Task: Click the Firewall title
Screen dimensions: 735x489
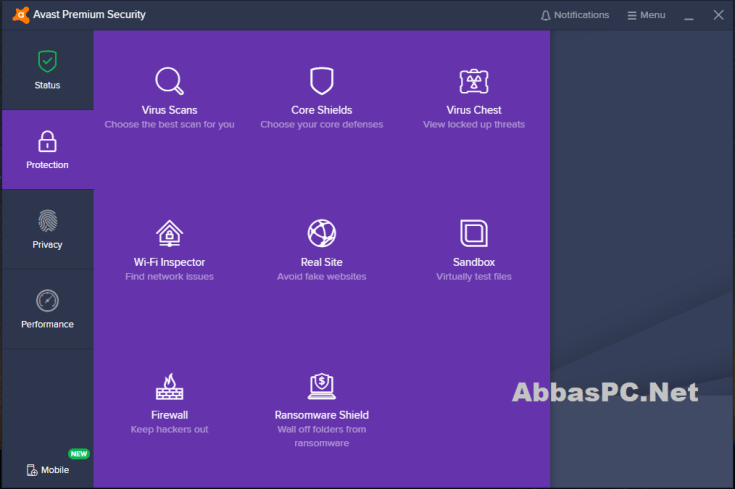Action: point(169,415)
